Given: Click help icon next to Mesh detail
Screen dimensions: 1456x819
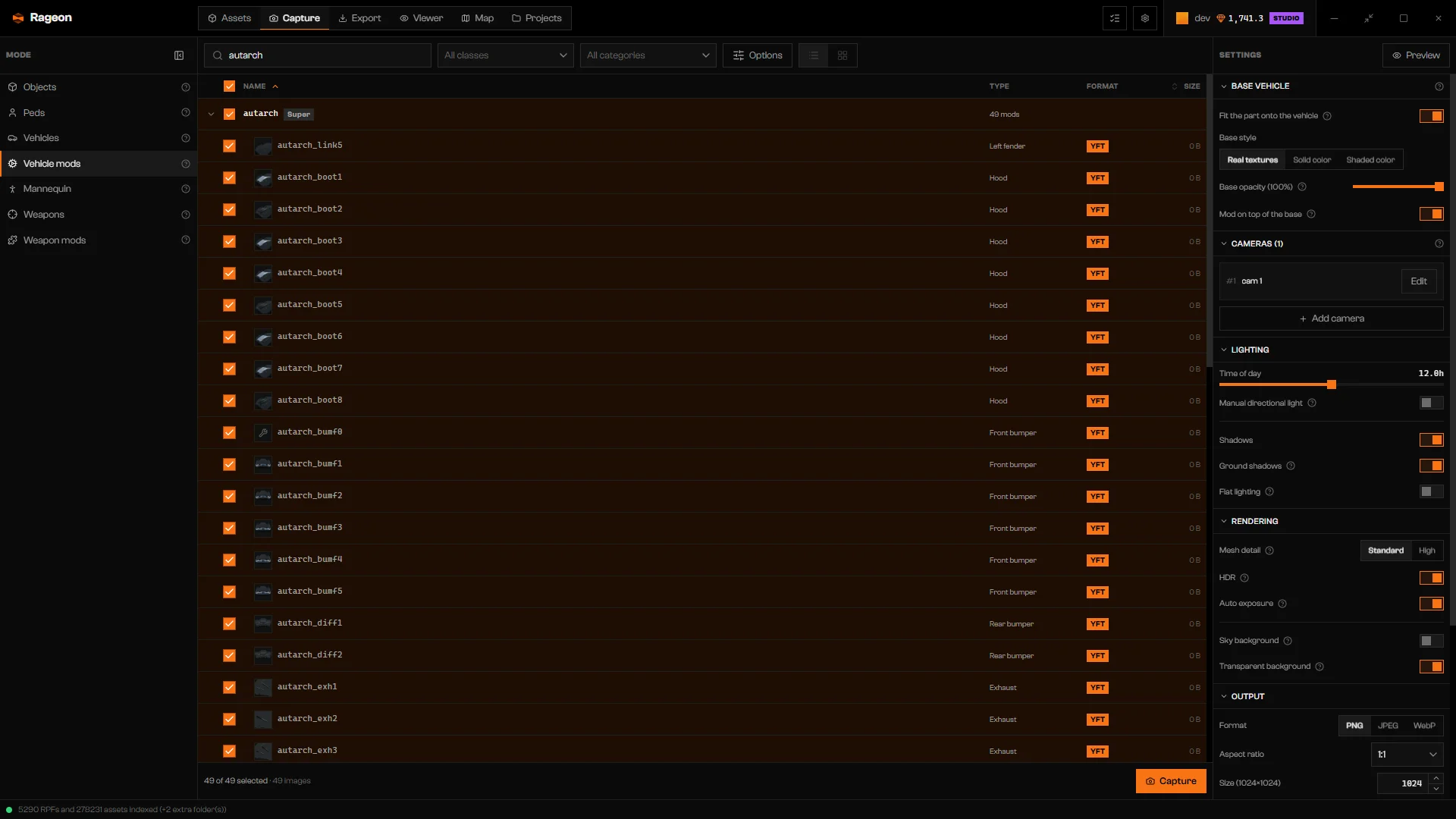Looking at the screenshot, I should [x=1269, y=551].
